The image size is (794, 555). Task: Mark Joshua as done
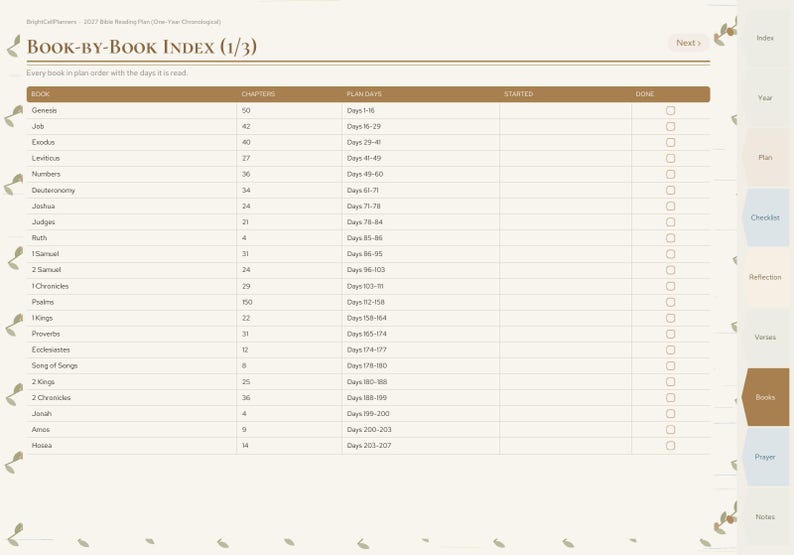click(x=670, y=206)
